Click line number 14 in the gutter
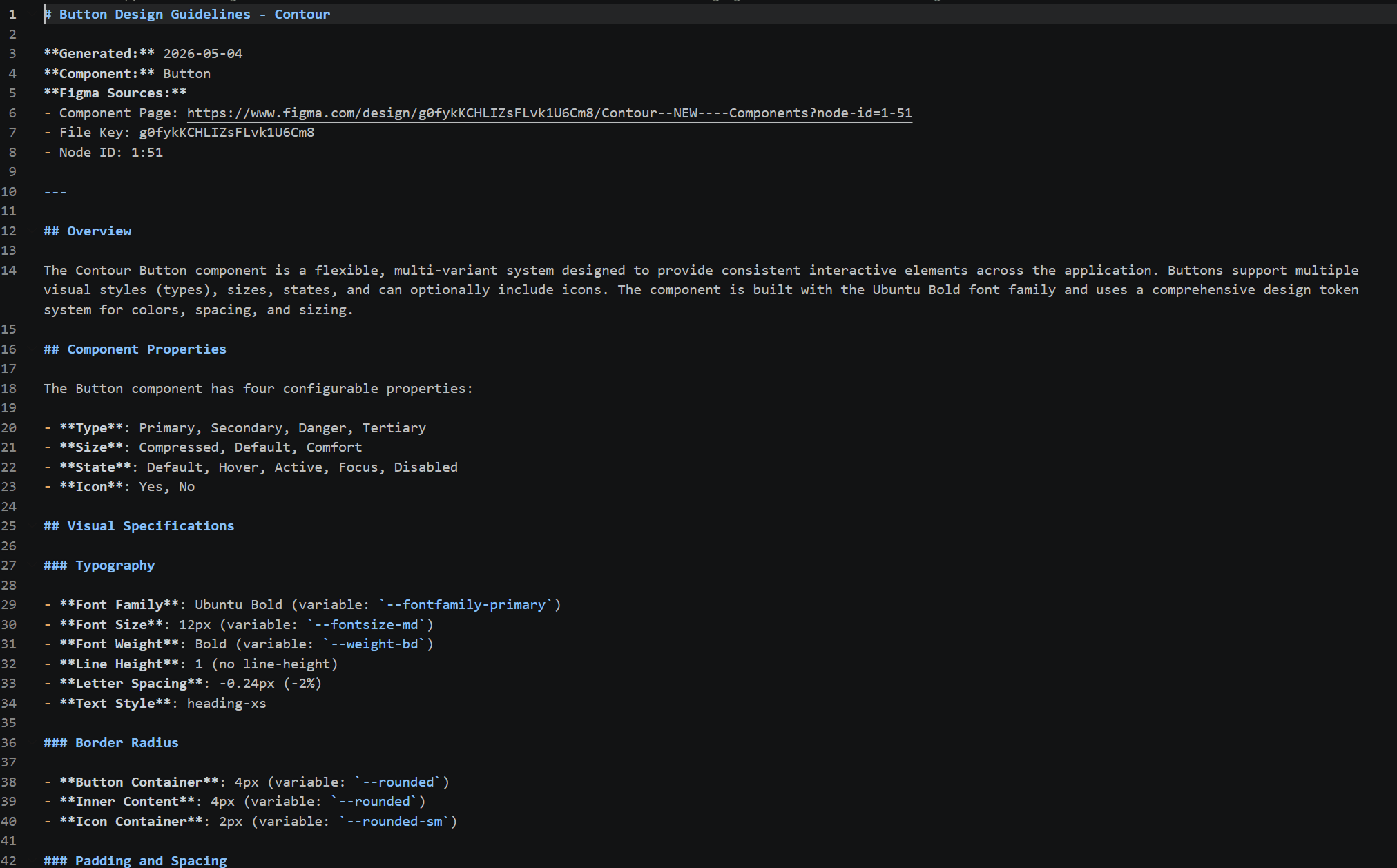 pos(9,271)
